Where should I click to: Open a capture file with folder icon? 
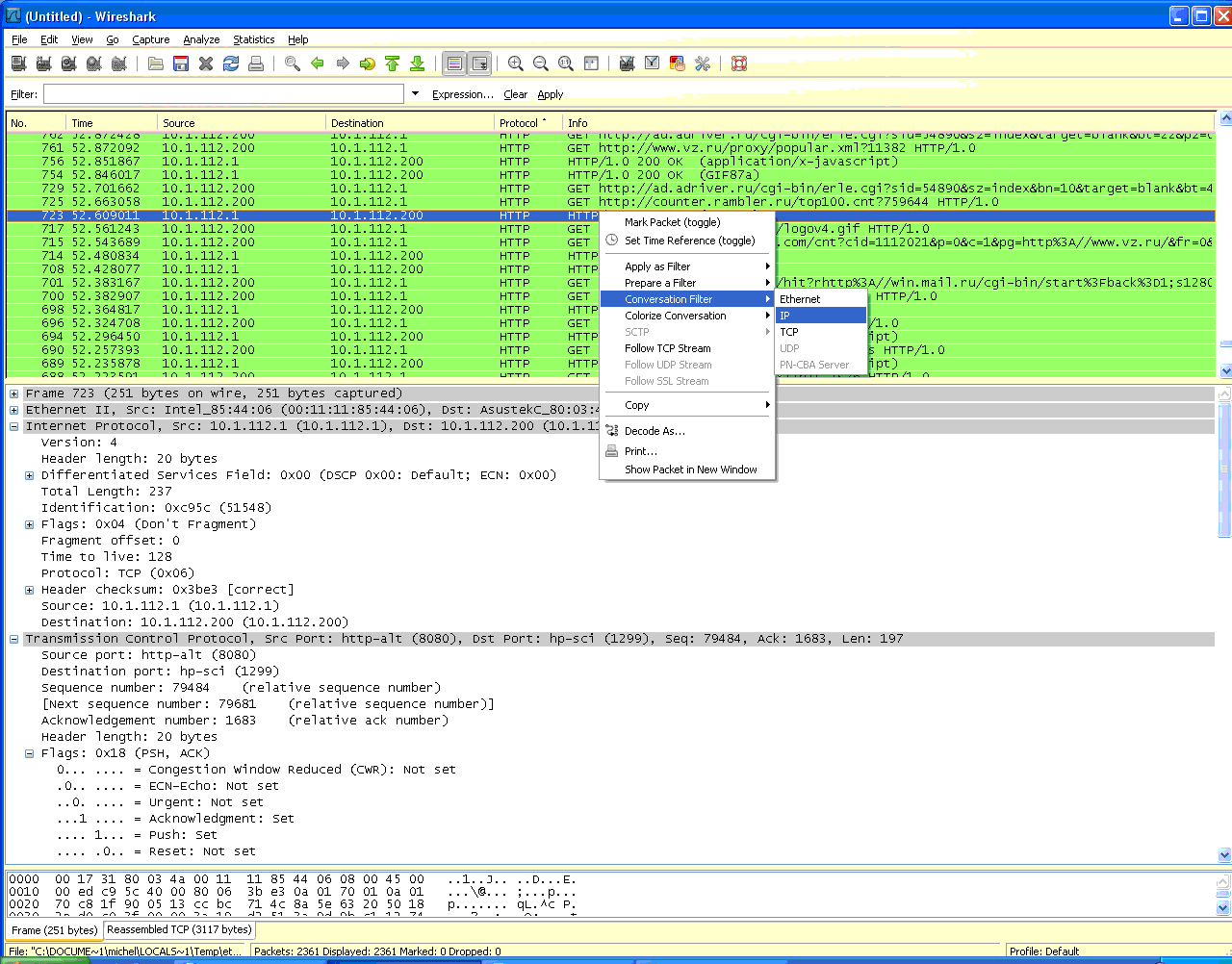(x=155, y=63)
